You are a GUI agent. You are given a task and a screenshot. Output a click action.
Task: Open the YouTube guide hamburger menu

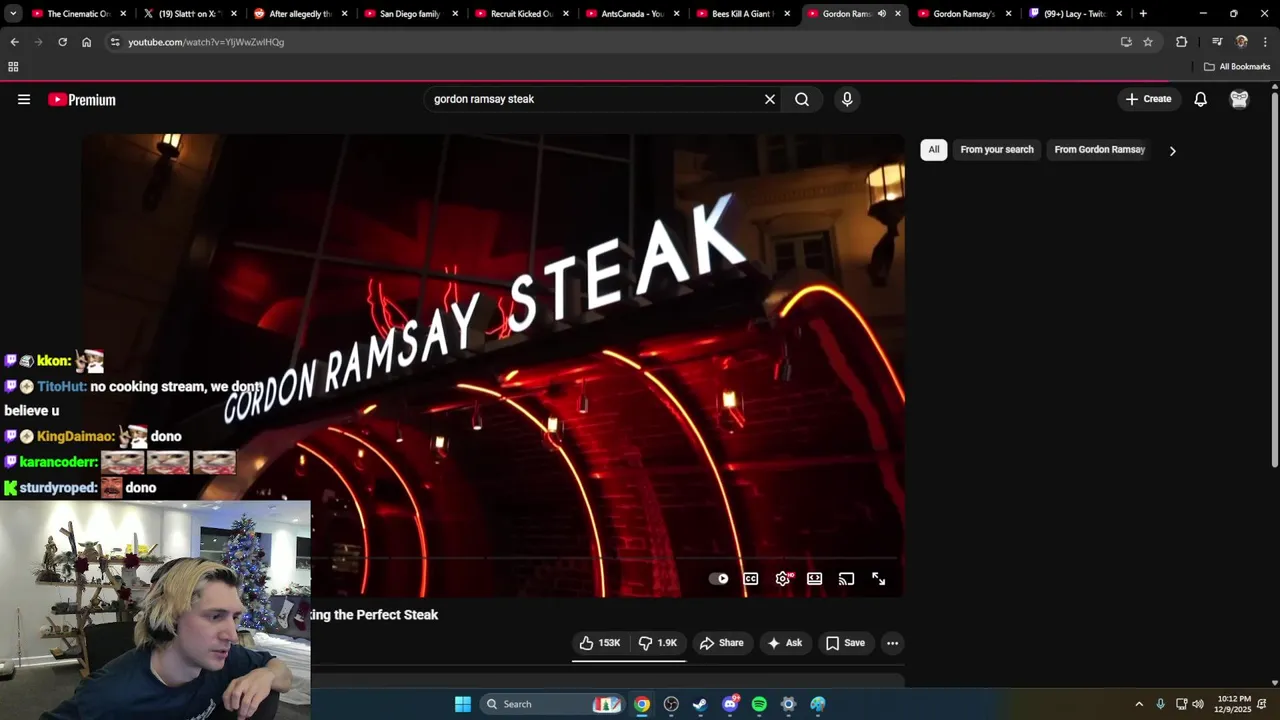24,99
